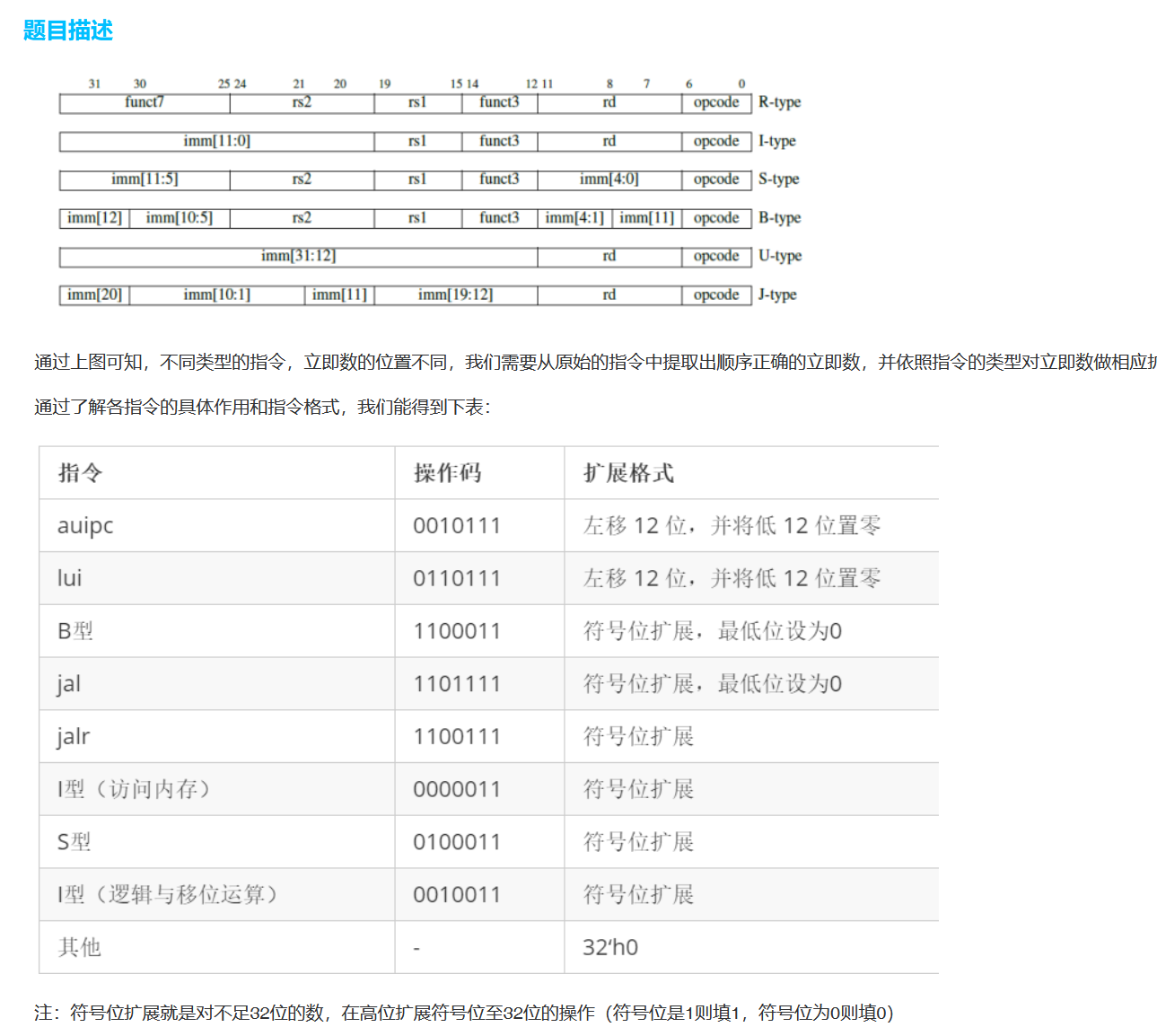1157x1036 pixels.
Task: Click the 32'h0 cell in the last row
Action: (610, 948)
